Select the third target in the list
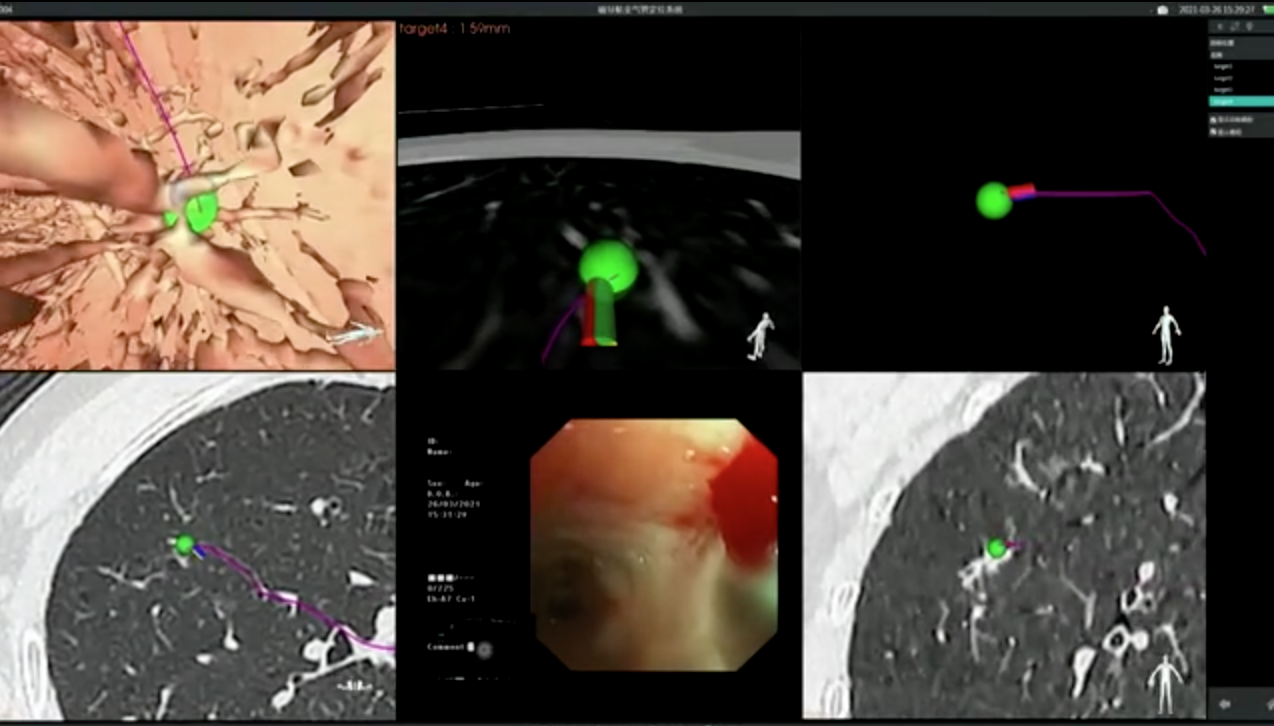 point(1223,90)
